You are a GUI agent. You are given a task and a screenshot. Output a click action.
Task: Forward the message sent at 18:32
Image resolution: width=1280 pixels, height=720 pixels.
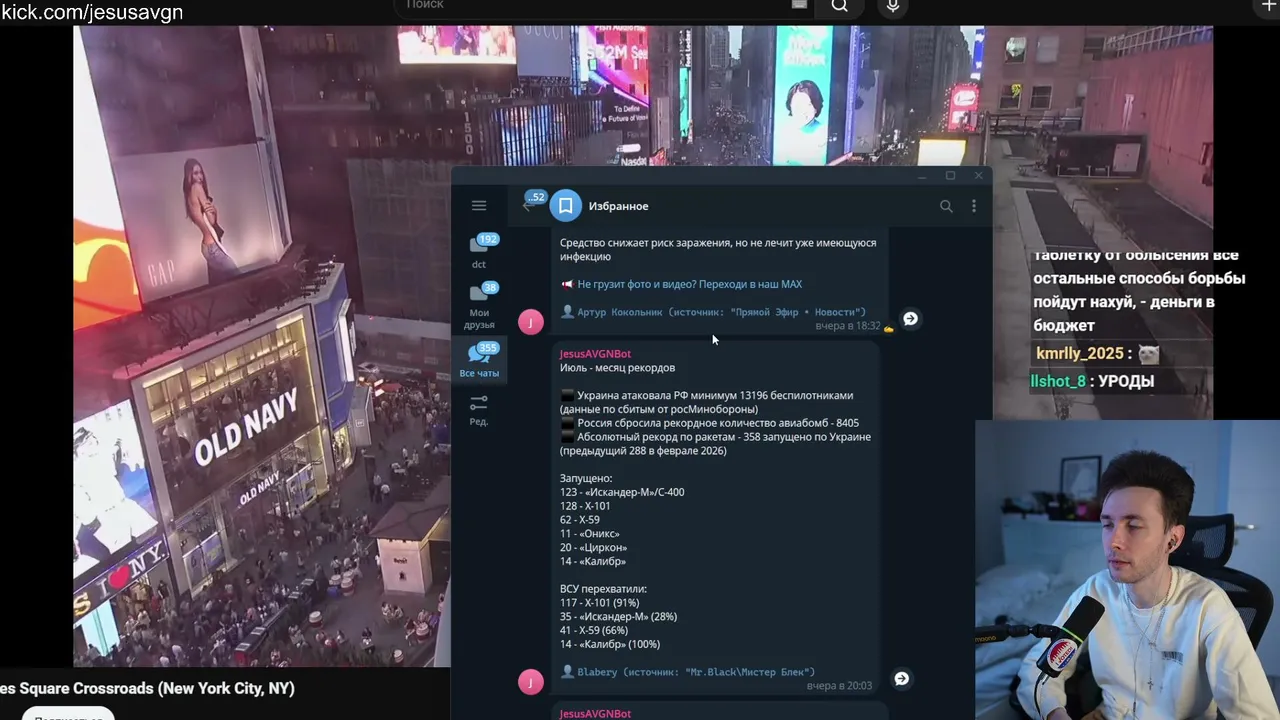pos(910,319)
